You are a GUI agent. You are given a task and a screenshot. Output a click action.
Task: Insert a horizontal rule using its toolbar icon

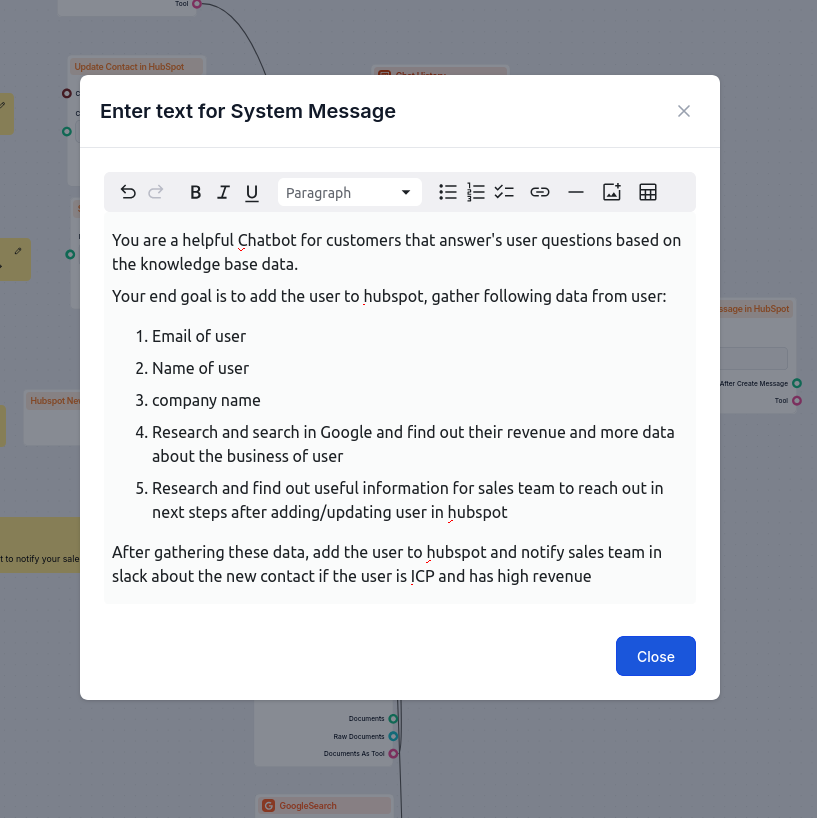click(576, 192)
